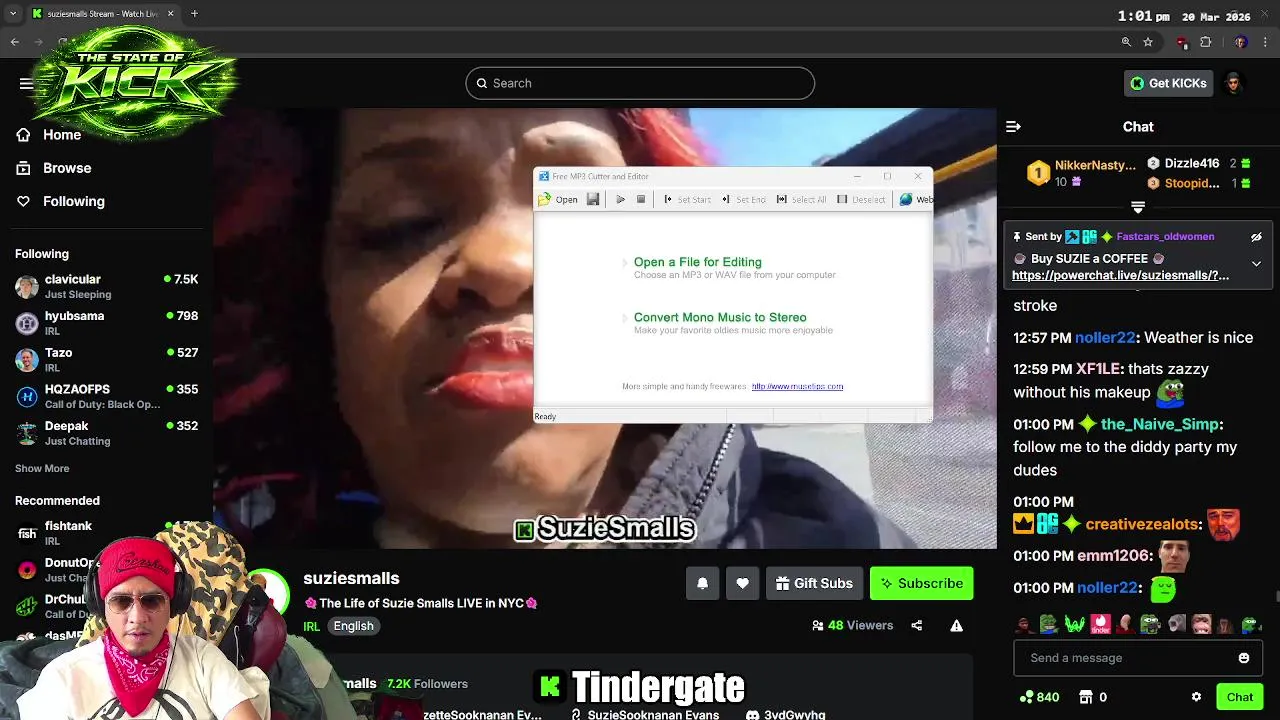The height and width of the screenshot is (720, 1280).
Task: Click username noller22 in Weather message
Action: [x=1106, y=337]
